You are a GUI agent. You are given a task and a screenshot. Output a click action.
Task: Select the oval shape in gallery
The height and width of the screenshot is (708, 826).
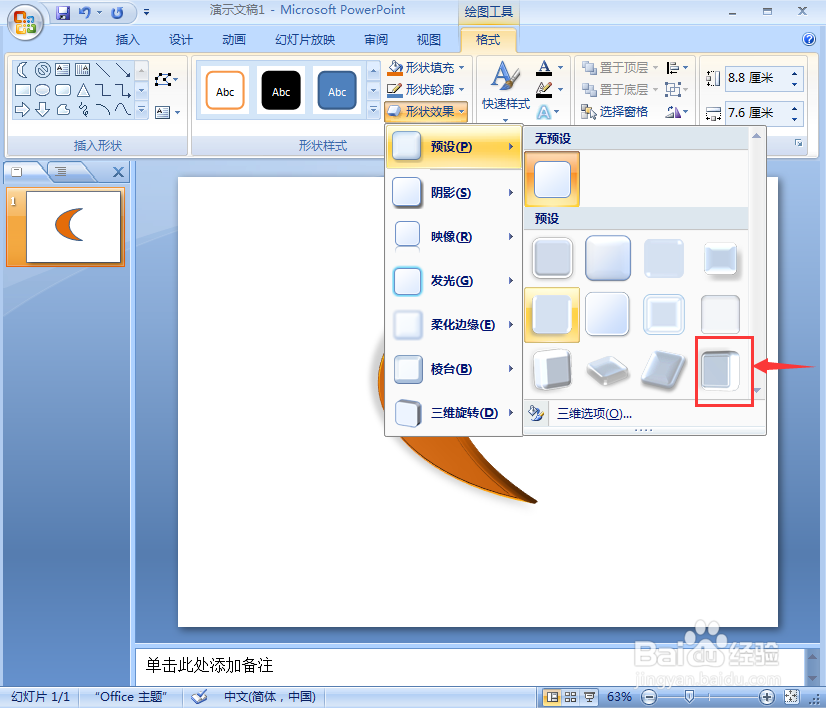[43, 90]
